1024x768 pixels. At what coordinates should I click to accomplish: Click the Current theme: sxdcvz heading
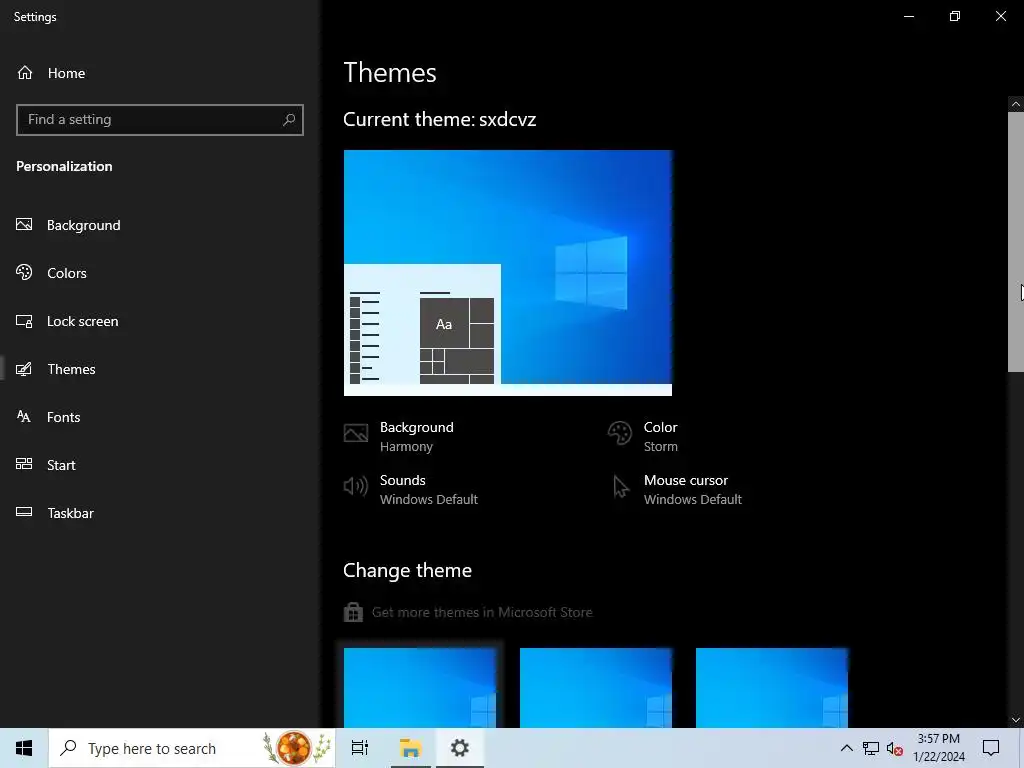tap(440, 120)
